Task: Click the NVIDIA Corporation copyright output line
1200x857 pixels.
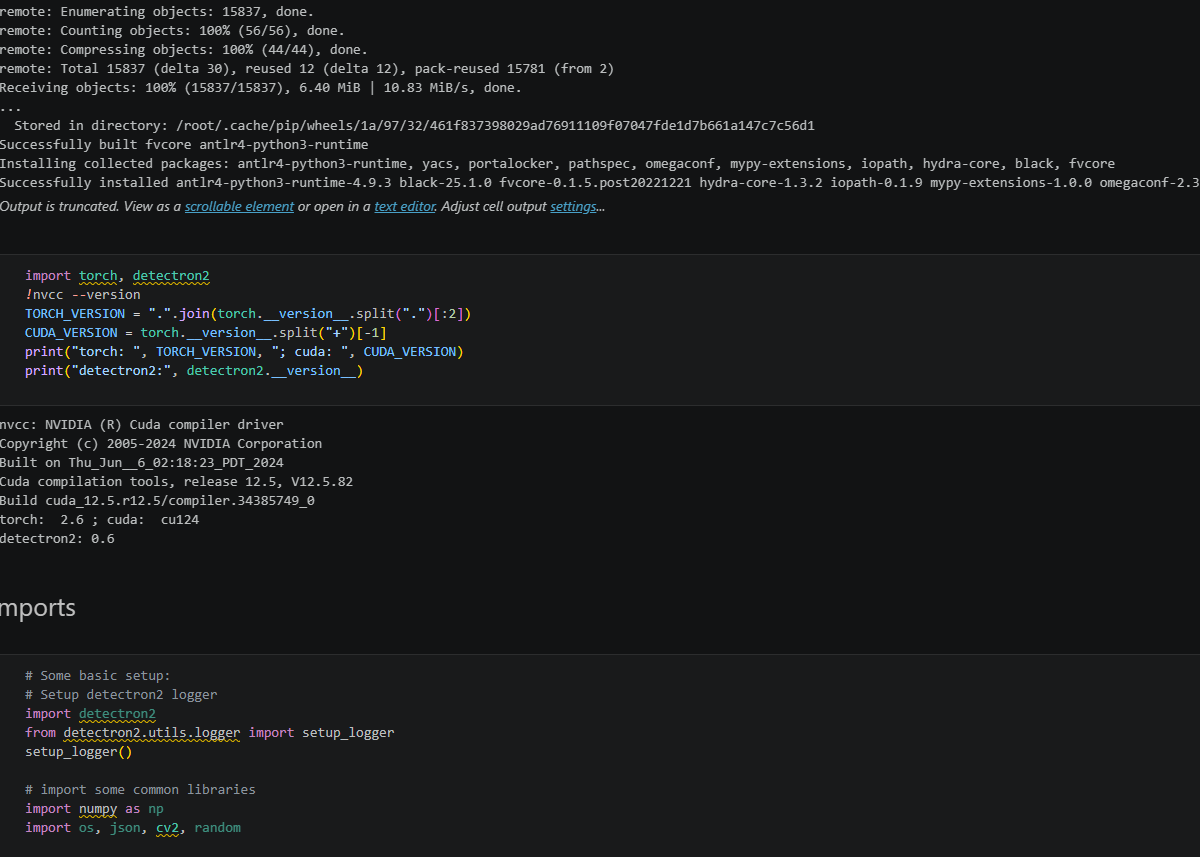Action: tap(161, 443)
